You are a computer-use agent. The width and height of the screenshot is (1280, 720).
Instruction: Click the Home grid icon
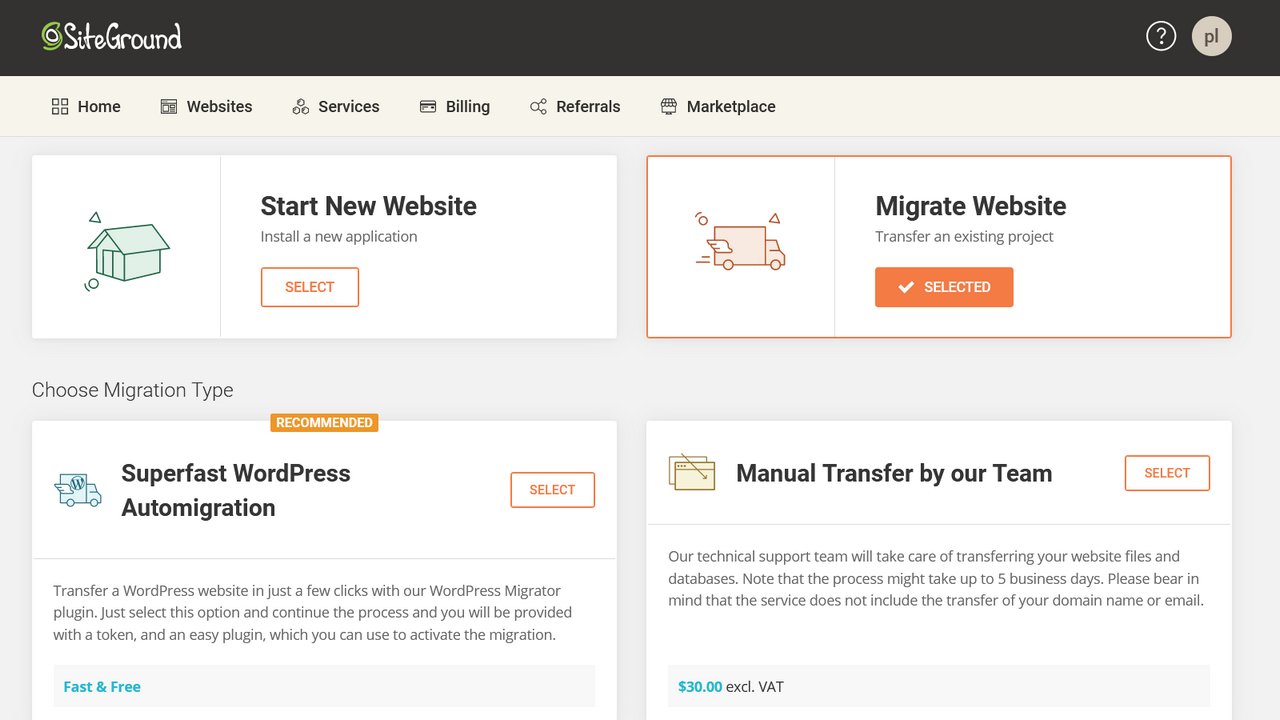coord(60,106)
